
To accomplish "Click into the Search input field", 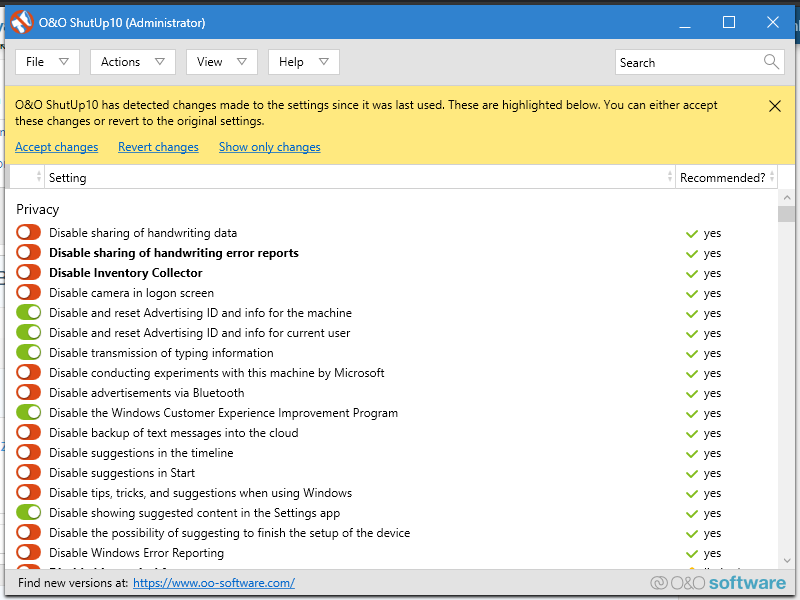I will (688, 62).
